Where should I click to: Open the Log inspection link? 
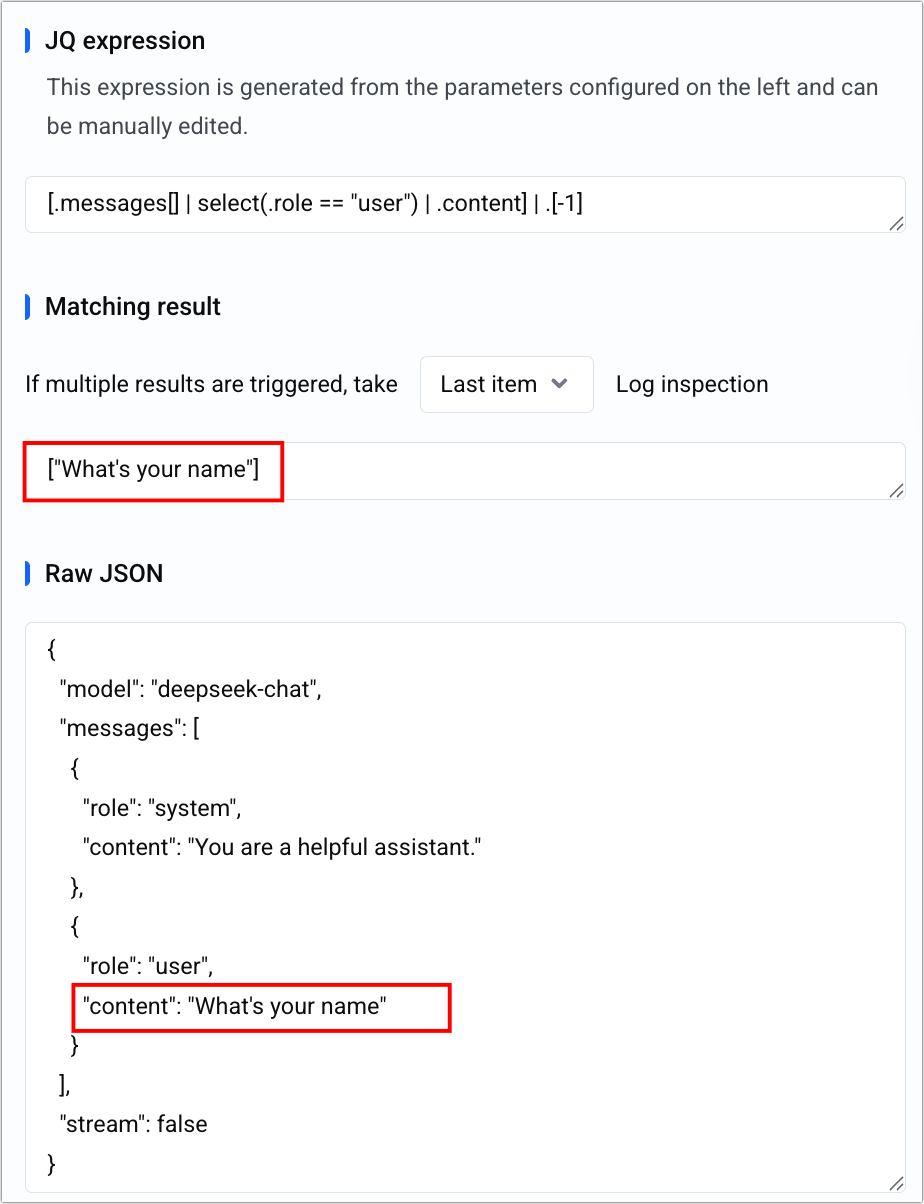692,384
